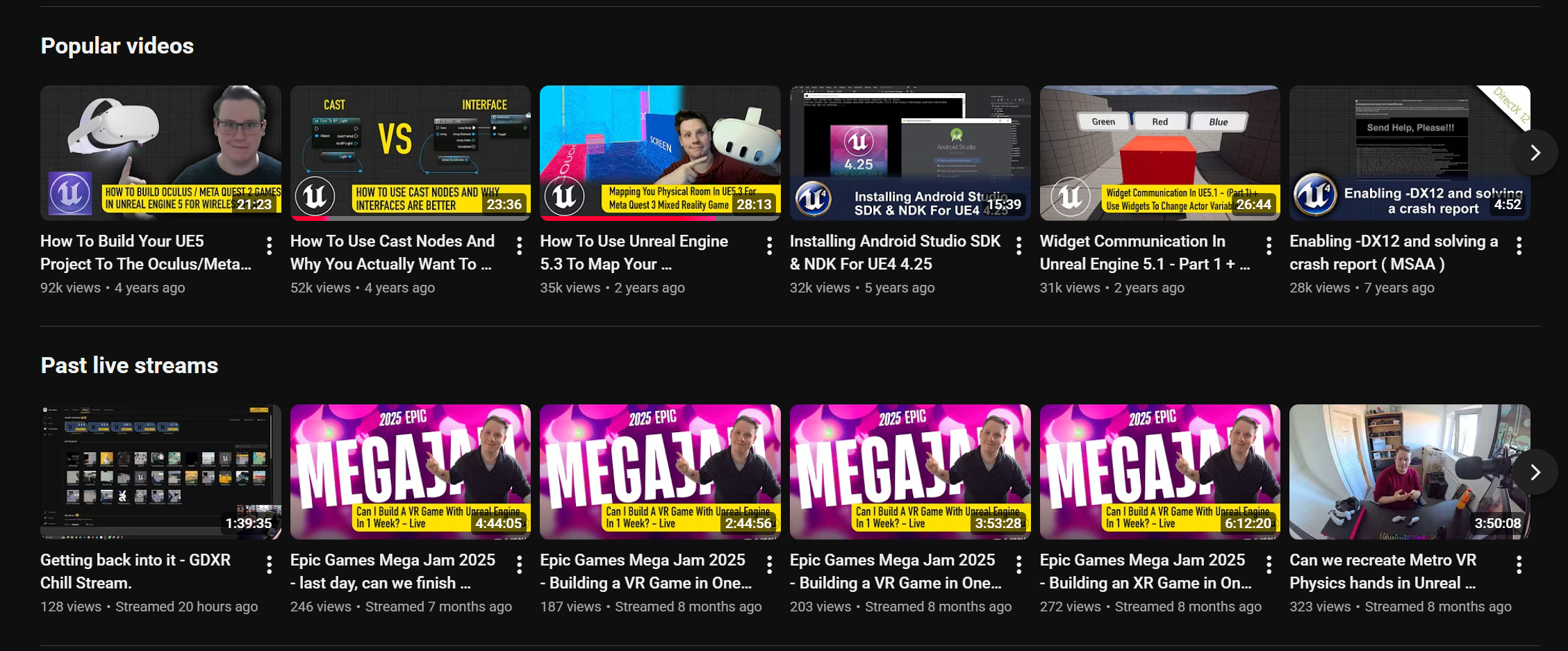Viewport: 1568px width, 651px height.
Task: Click '323 views • Streamed 8 months ago' text
Action: click(x=1401, y=607)
